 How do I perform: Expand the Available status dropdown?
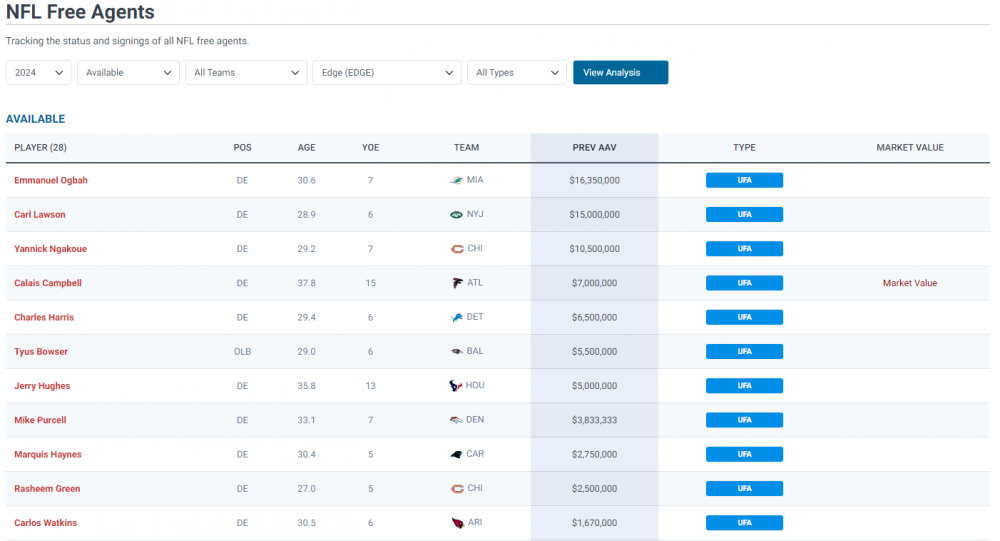click(128, 73)
